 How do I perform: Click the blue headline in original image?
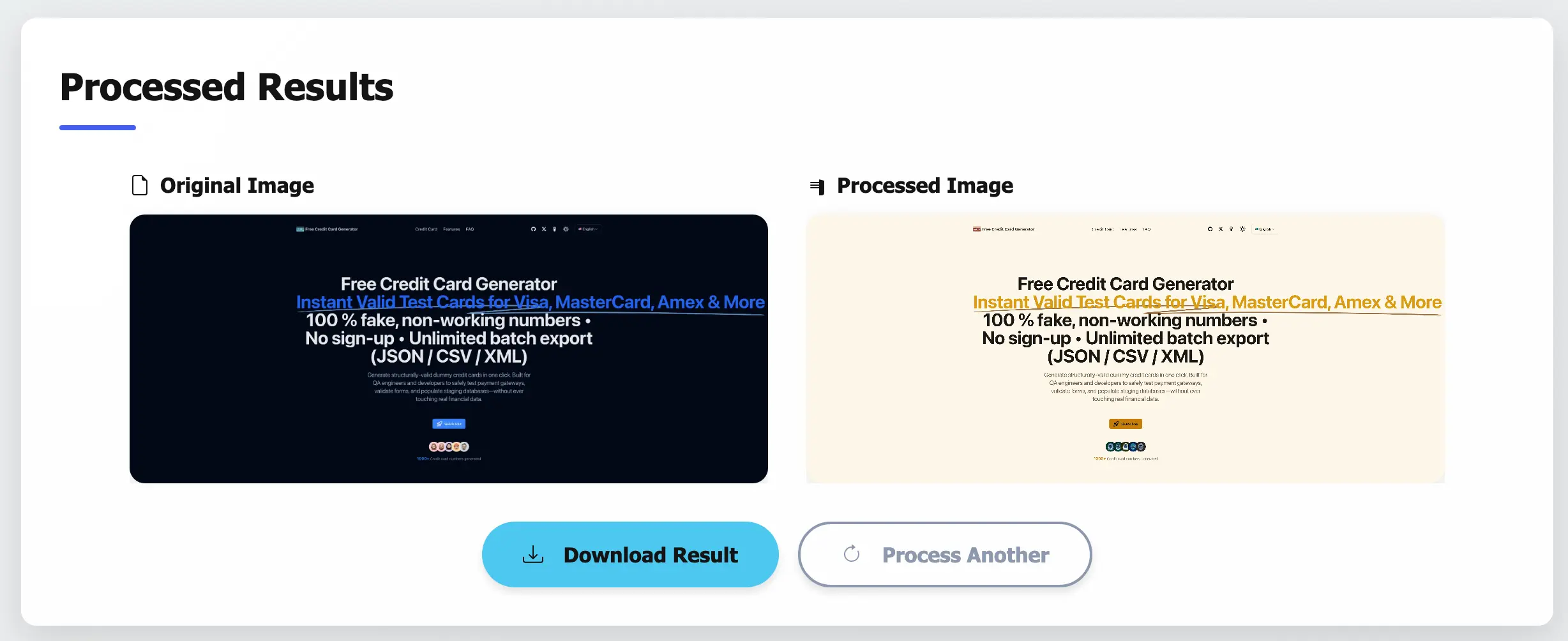pyautogui.click(x=531, y=302)
